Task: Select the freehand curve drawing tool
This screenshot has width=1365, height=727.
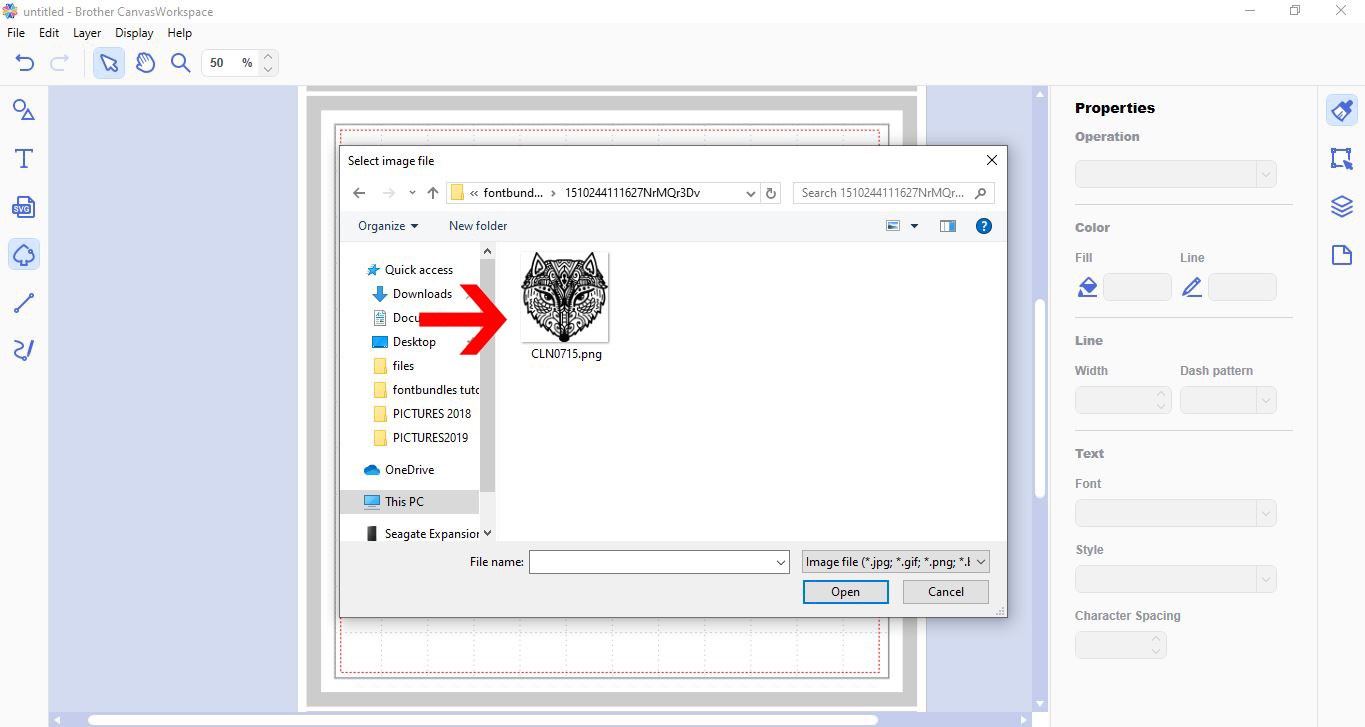Action: 24,350
